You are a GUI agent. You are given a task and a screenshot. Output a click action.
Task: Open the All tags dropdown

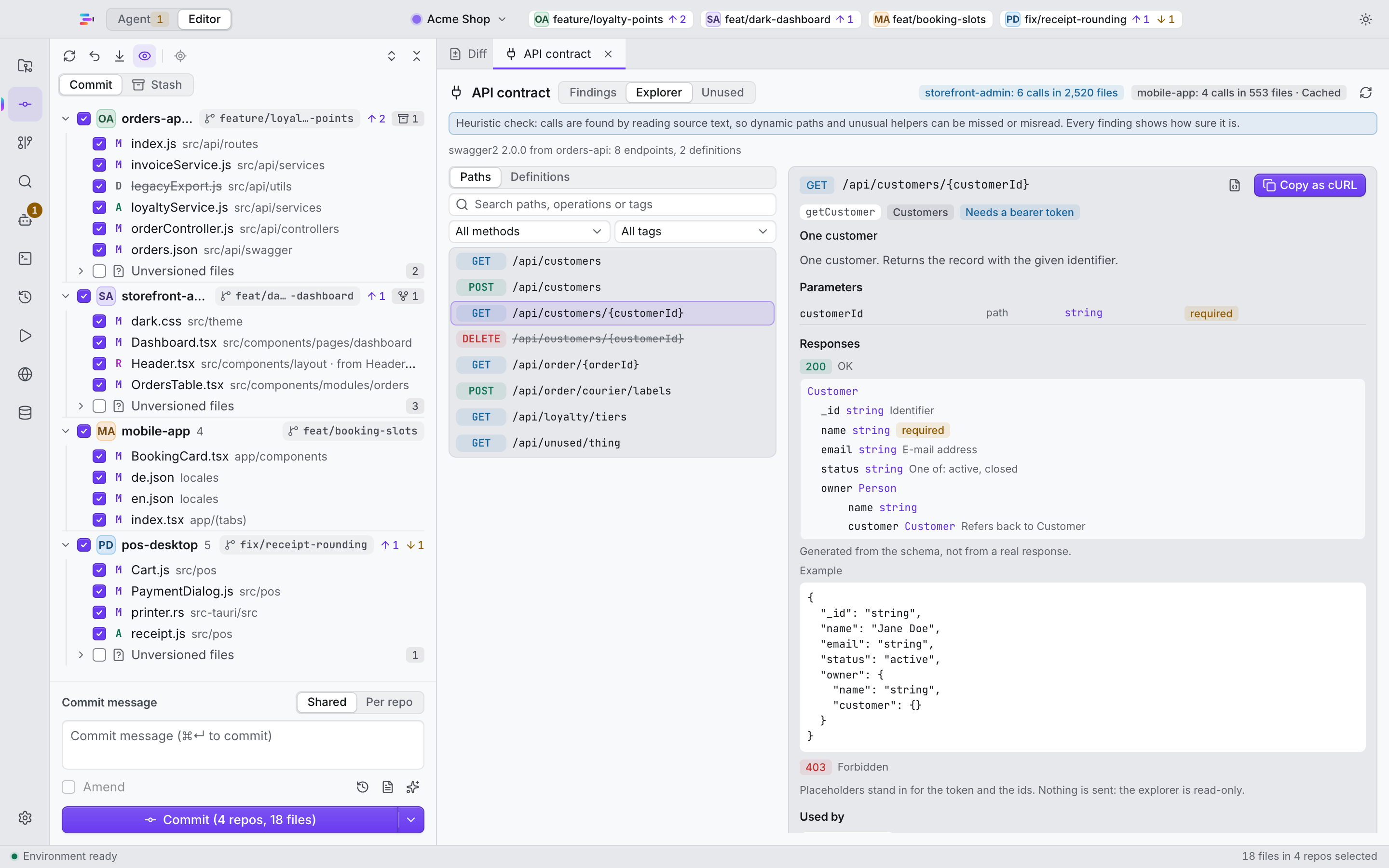[x=695, y=231]
